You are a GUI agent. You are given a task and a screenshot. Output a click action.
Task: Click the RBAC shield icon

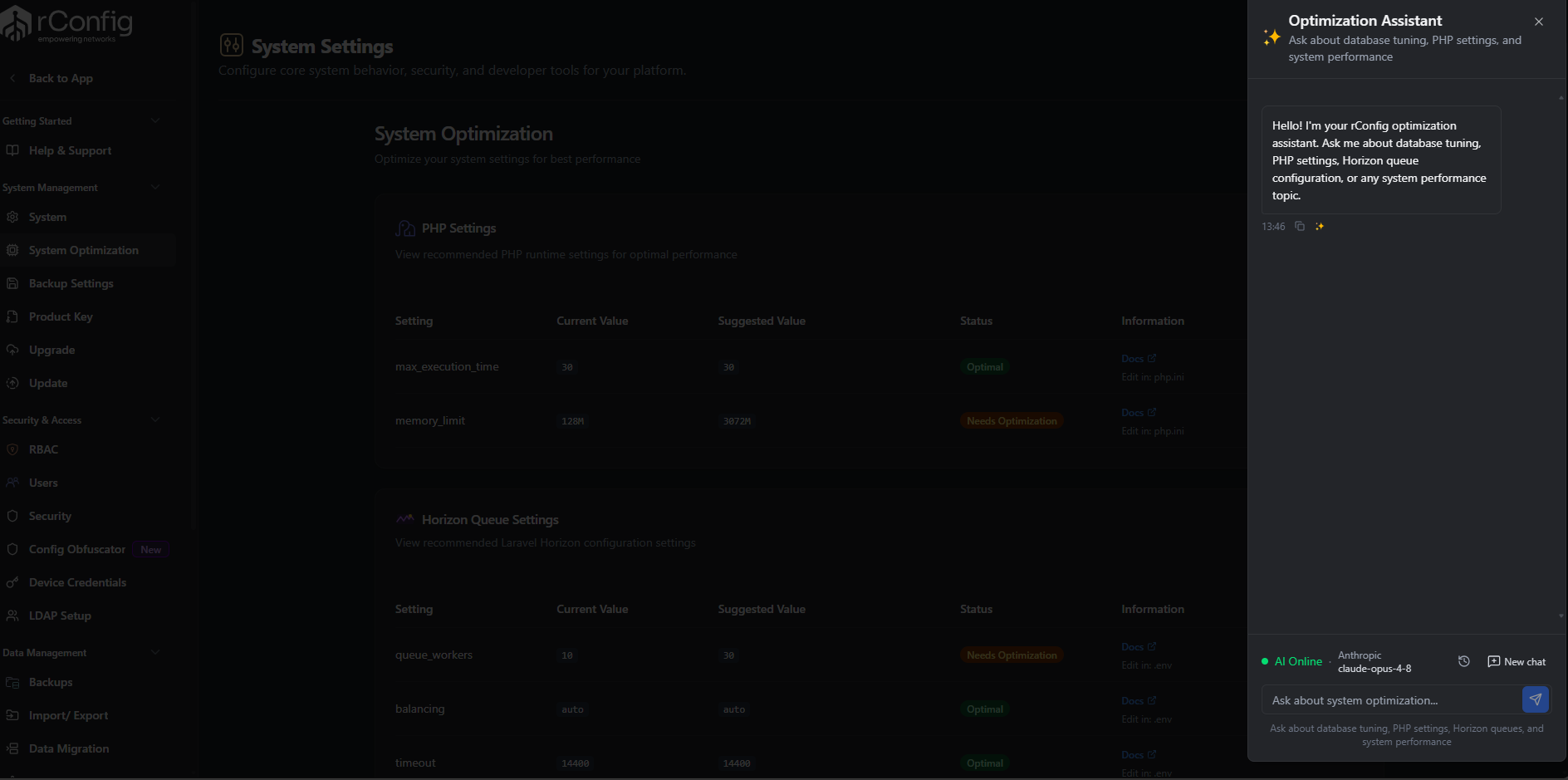pos(12,449)
